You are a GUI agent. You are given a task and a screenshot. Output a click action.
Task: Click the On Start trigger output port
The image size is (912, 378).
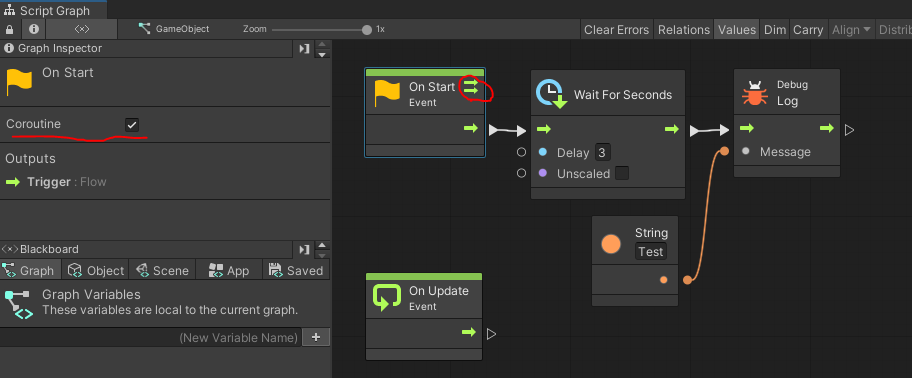tap(470, 128)
